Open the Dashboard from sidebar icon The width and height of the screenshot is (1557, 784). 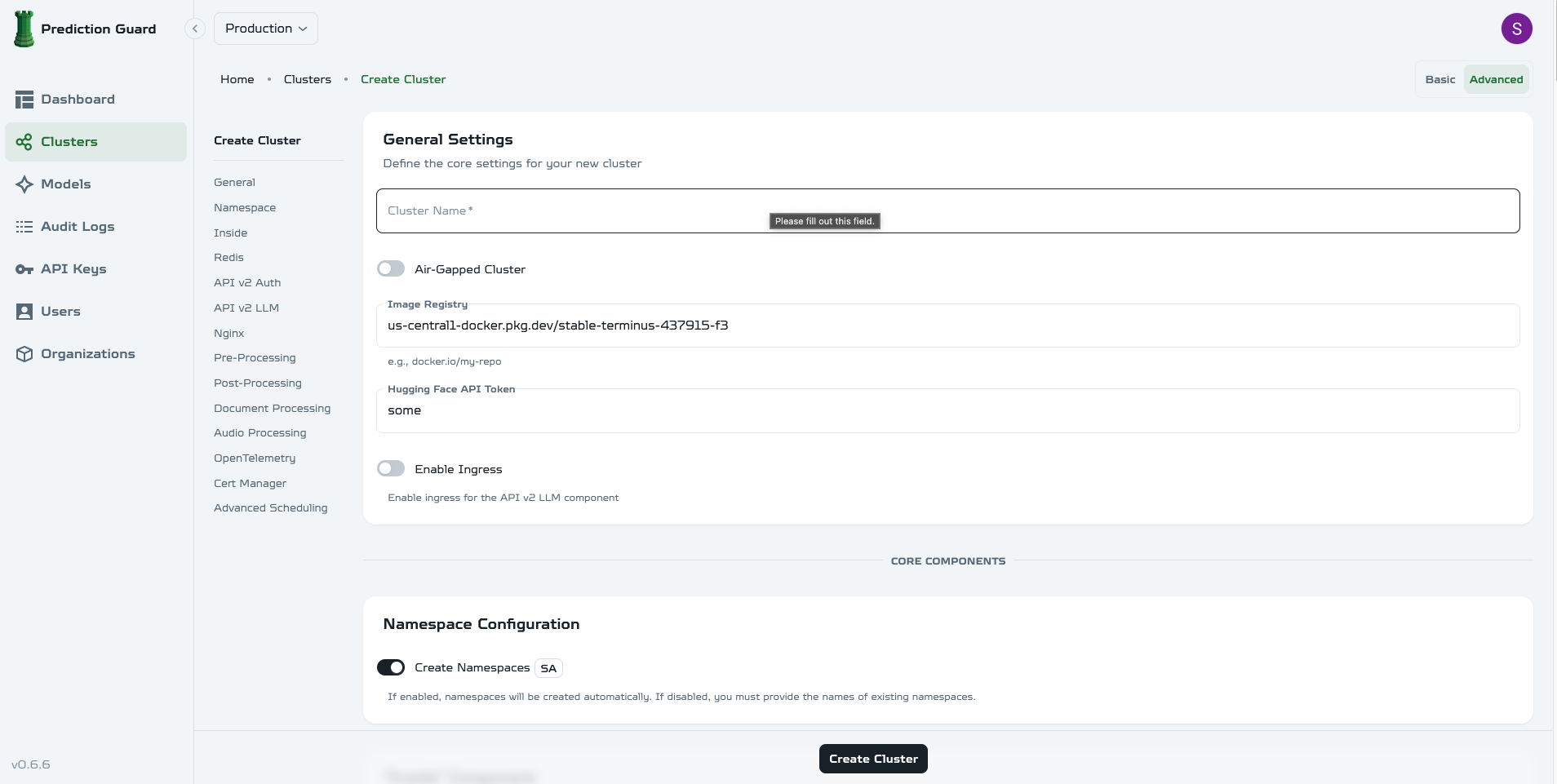[x=24, y=99]
